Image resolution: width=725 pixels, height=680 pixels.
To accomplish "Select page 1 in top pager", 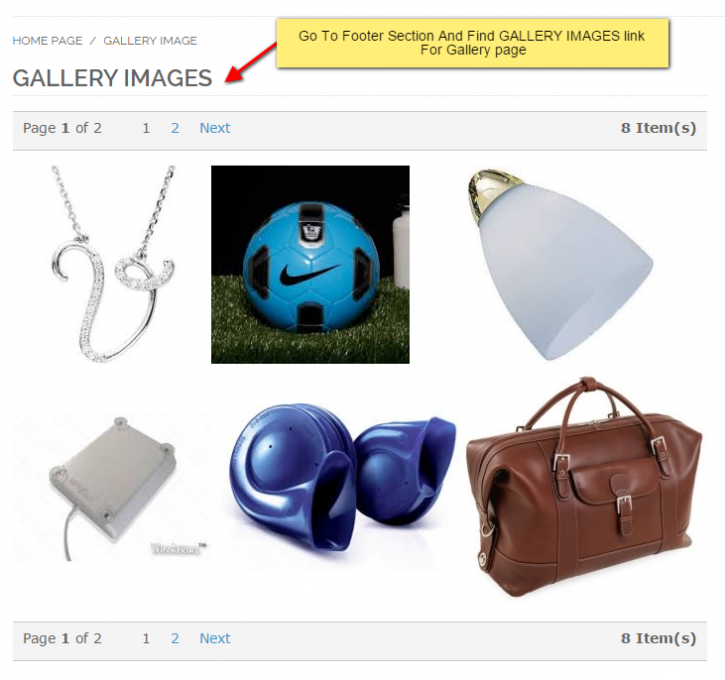I will click(146, 128).
